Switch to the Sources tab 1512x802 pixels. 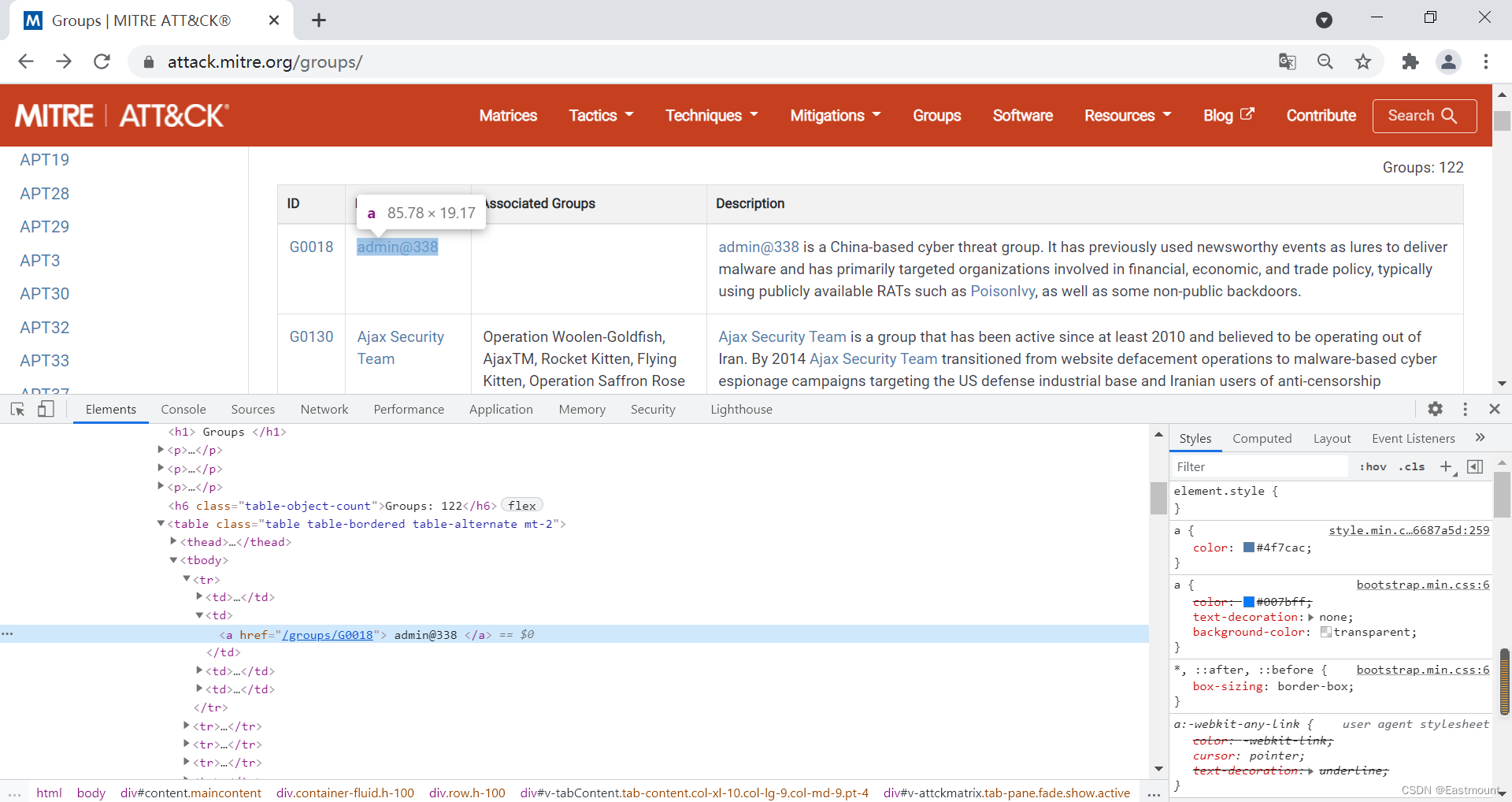[253, 409]
